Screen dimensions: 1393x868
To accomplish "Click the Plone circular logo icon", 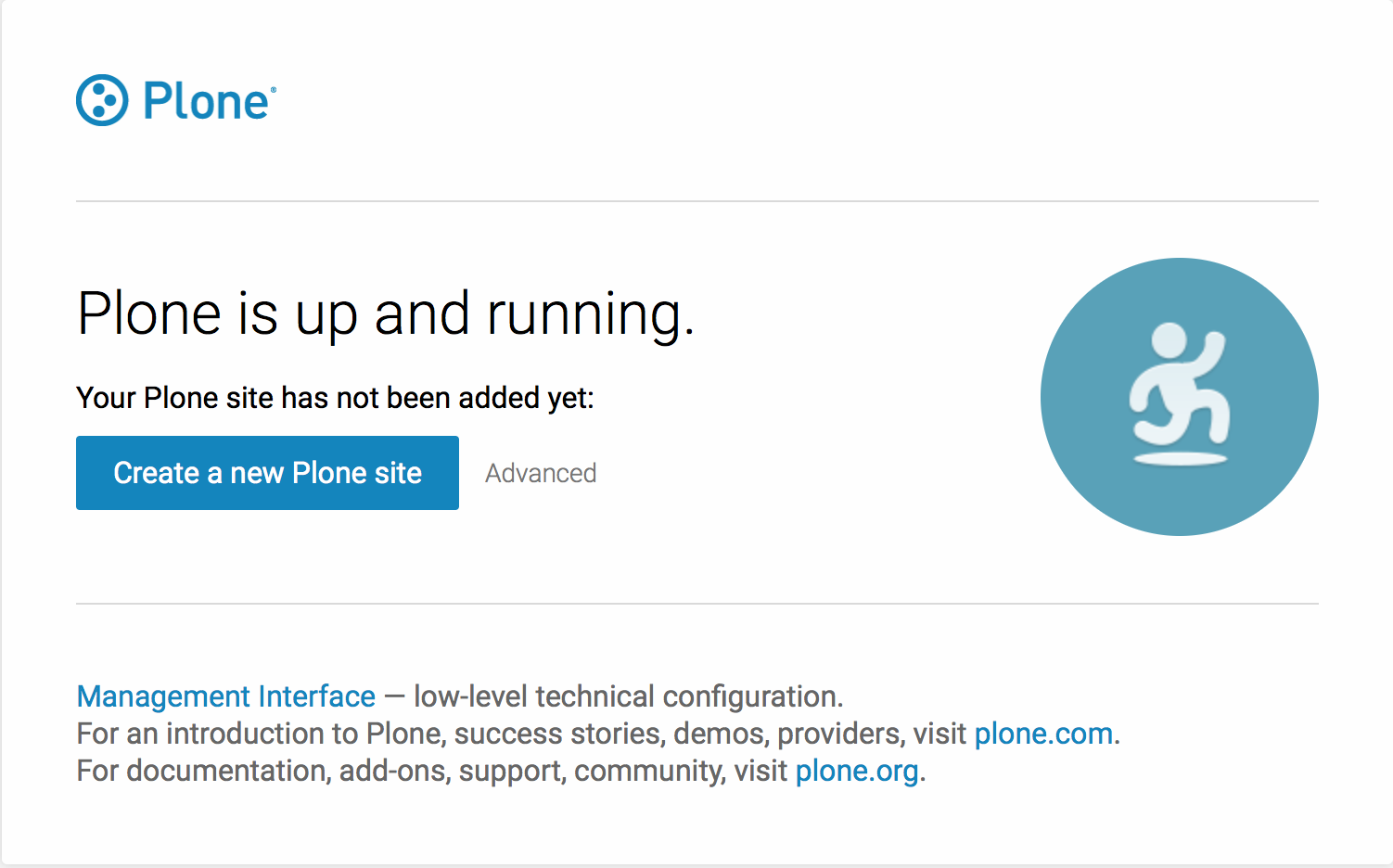I will pos(102,100).
